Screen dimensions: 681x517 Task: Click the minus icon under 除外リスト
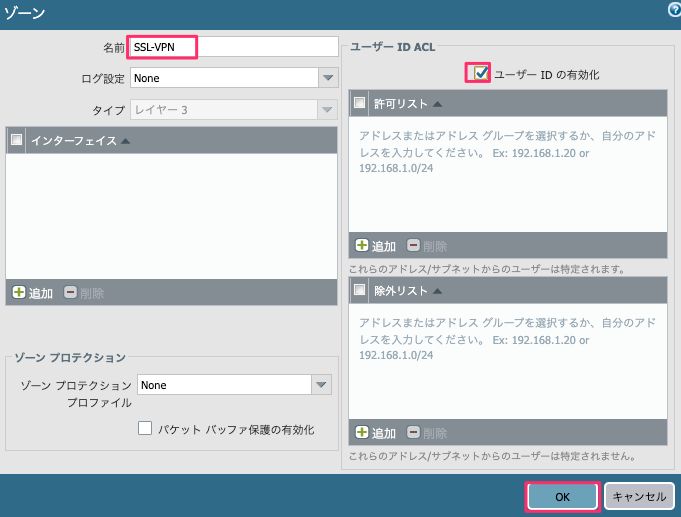point(413,432)
